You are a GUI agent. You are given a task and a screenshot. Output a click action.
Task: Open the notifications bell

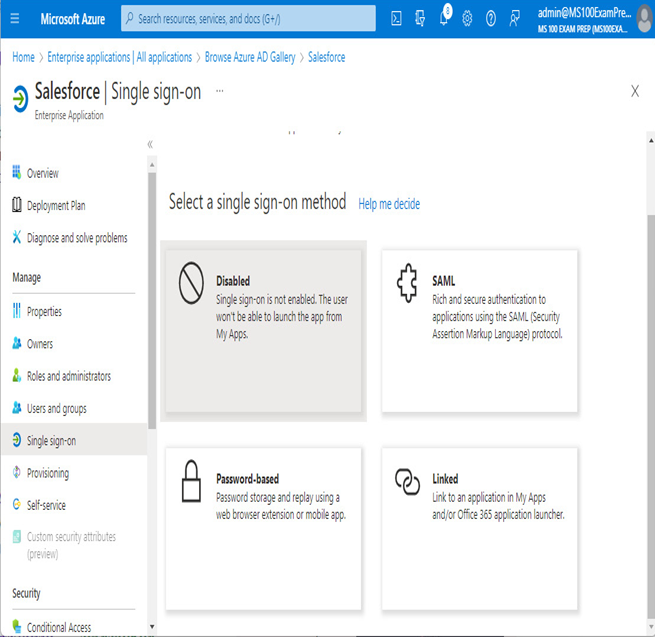pos(444,17)
